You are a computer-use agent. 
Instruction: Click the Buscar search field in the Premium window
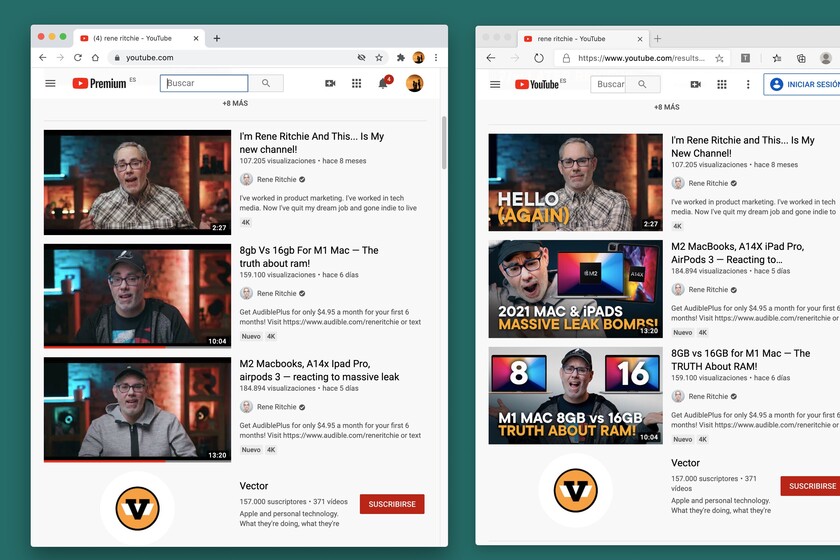204,83
